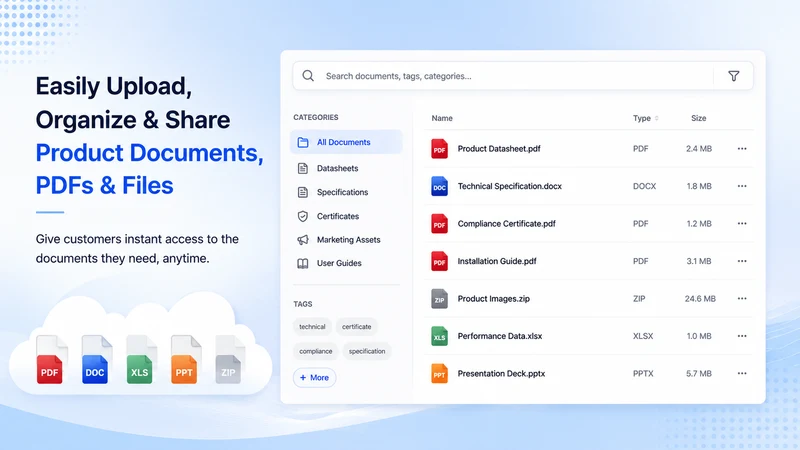
Task: Click the 24.6 MB size value
Action: pos(700,299)
